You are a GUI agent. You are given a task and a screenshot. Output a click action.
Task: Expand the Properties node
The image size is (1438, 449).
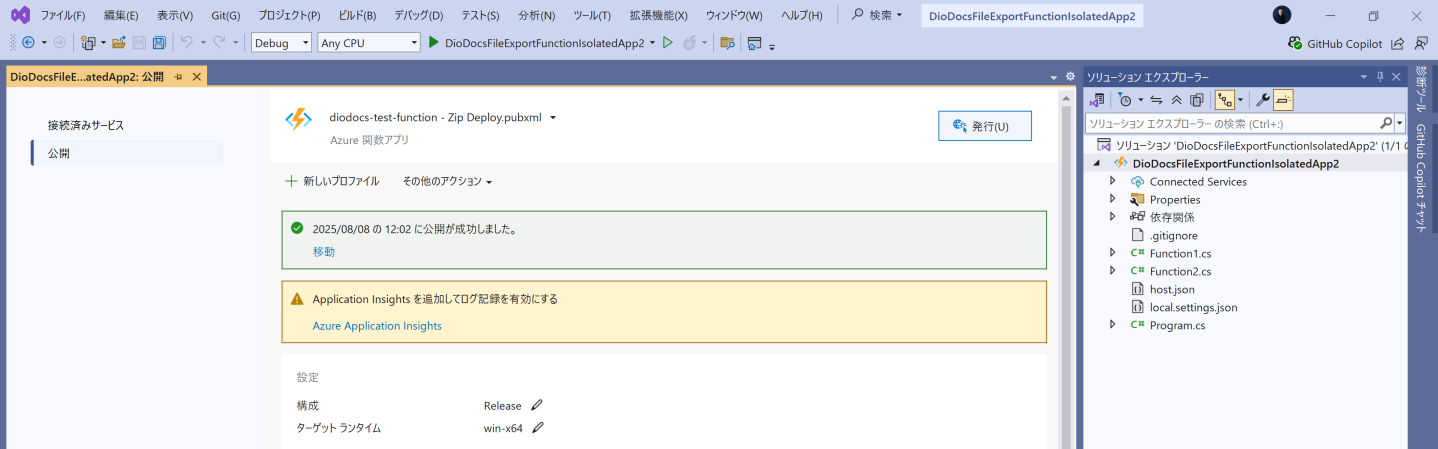pyautogui.click(x=1112, y=199)
